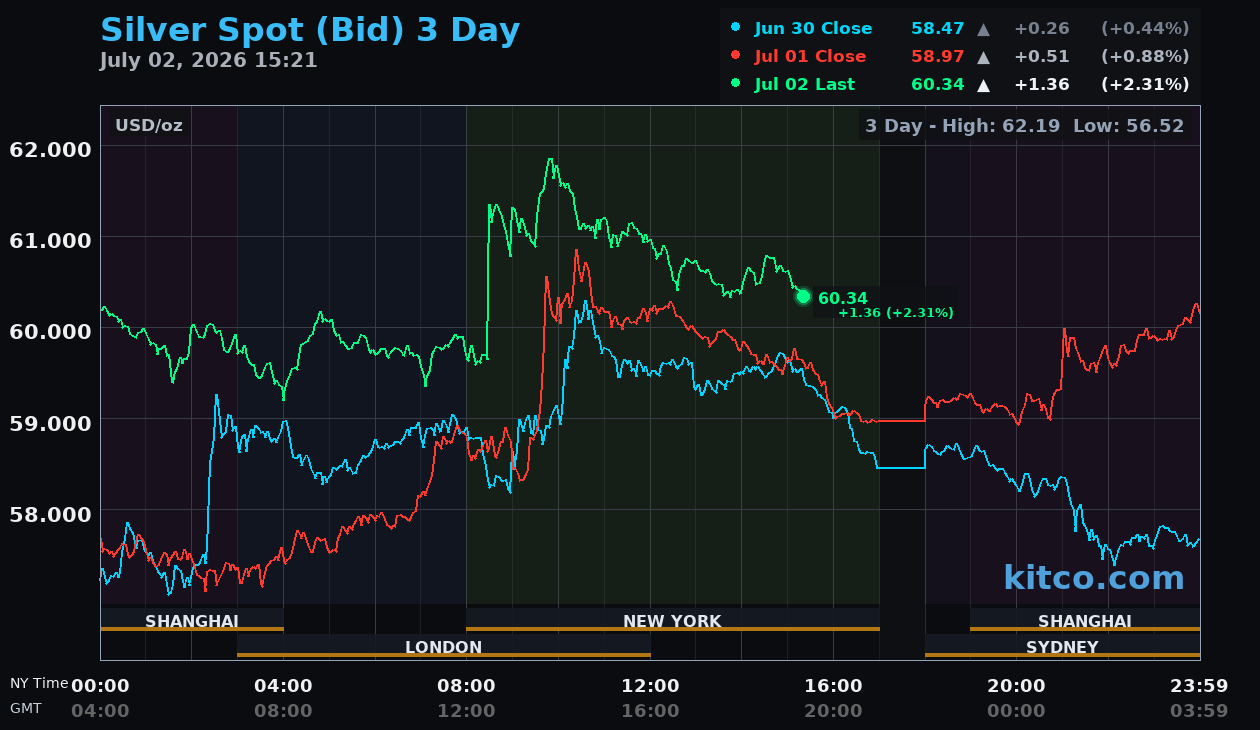Click the 59.000 y-axis label
1260x730 pixels.
pyautogui.click(x=50, y=423)
